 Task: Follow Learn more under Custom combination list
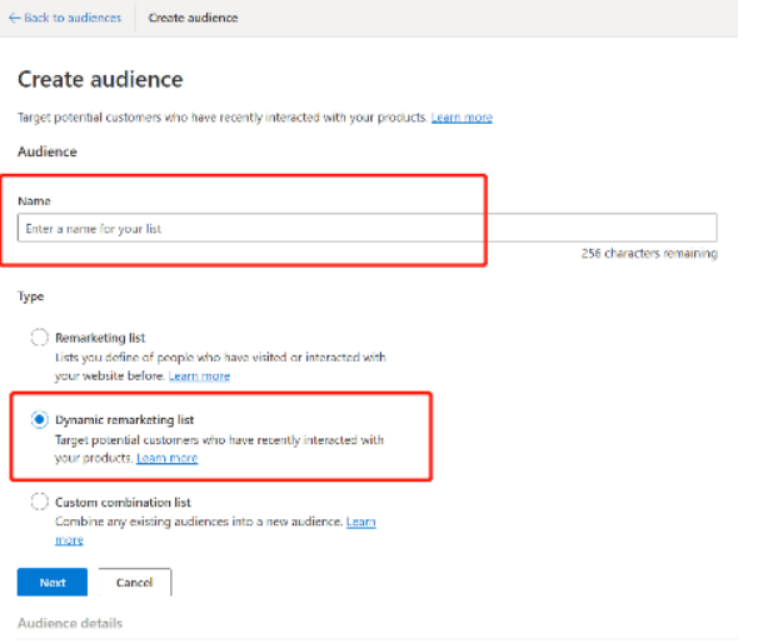tap(360, 522)
